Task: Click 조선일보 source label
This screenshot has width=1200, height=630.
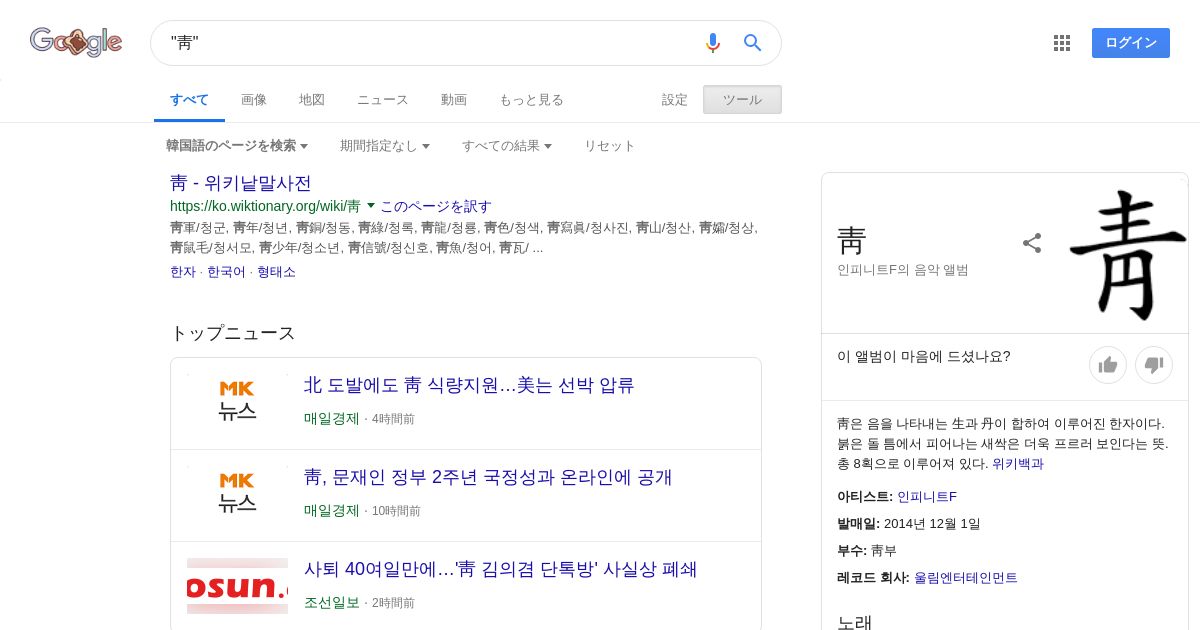Action: tap(332, 603)
